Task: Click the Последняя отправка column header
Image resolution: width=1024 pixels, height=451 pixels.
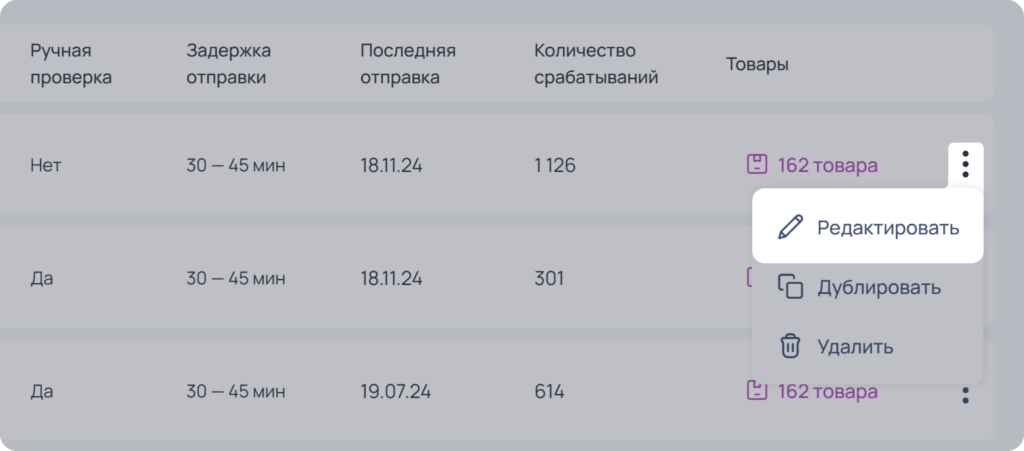Action: 408,64
